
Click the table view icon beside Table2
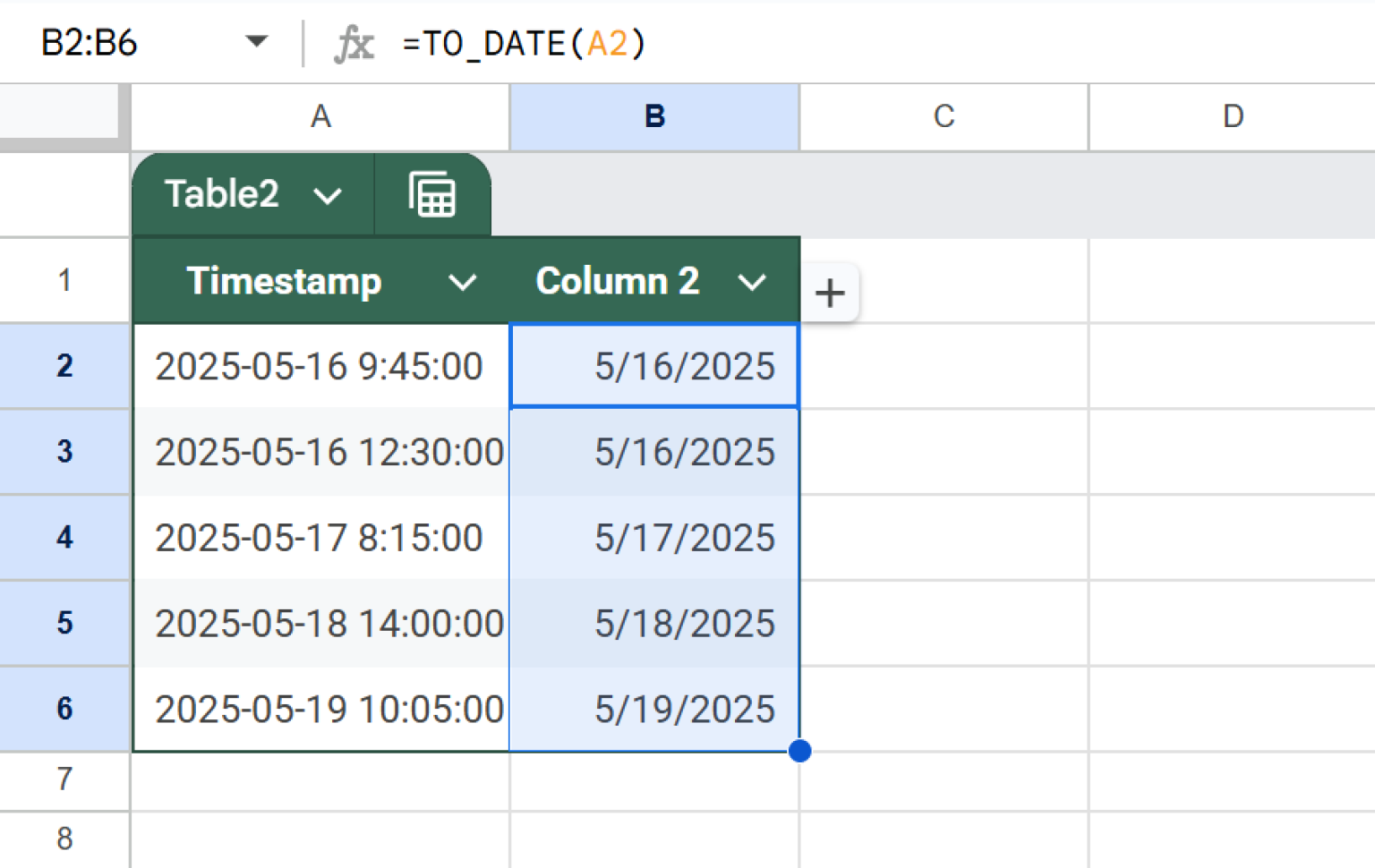(x=432, y=193)
